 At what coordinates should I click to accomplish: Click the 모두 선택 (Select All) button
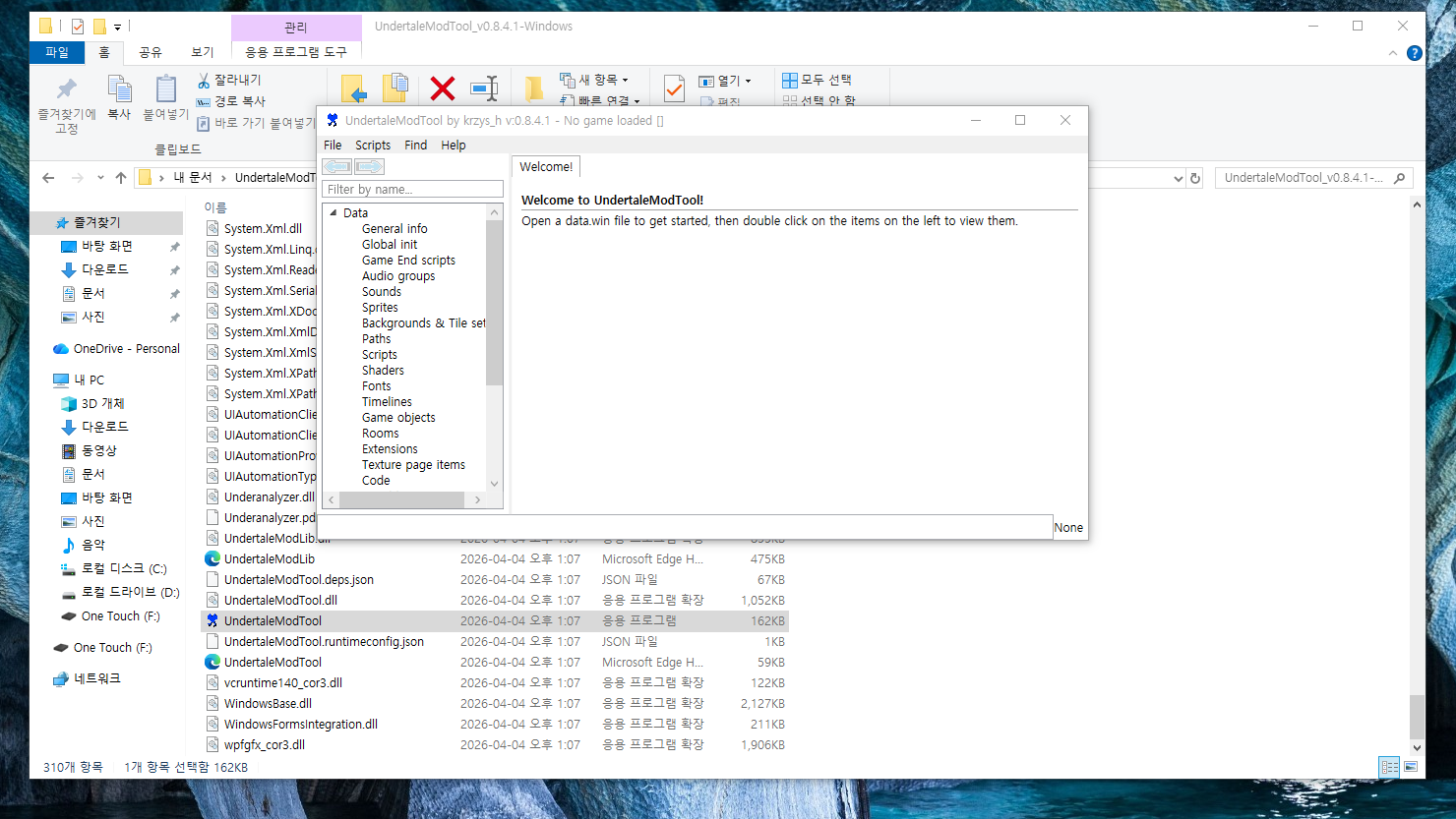coord(819,79)
